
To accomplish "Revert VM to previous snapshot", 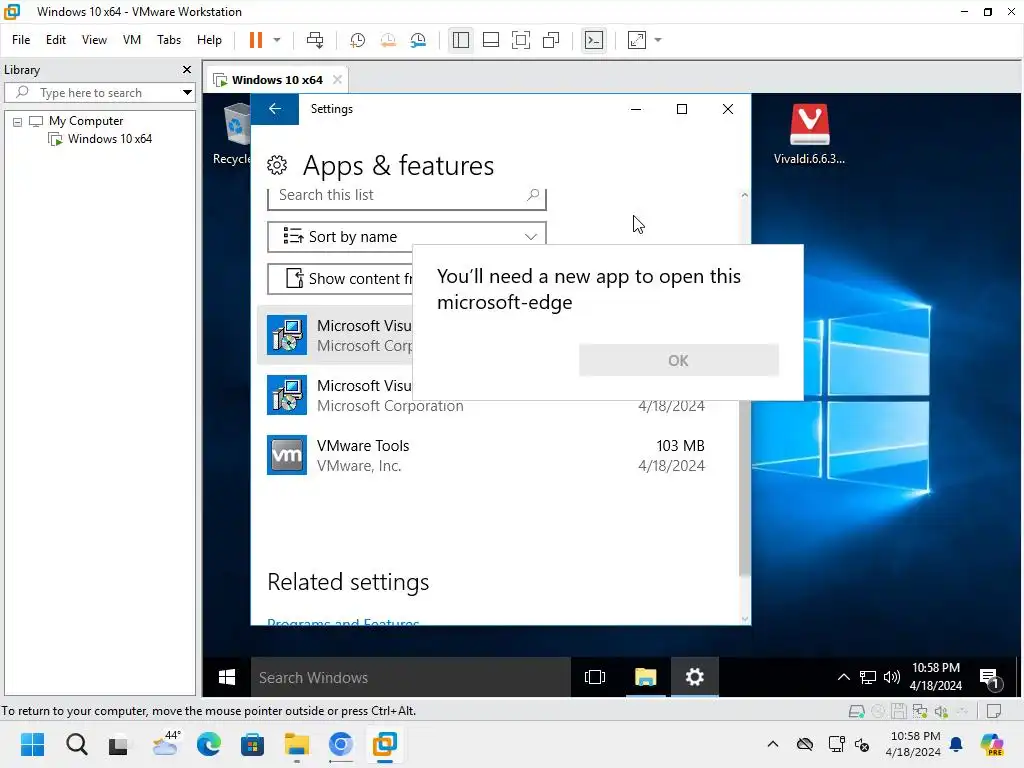I will (x=388, y=40).
